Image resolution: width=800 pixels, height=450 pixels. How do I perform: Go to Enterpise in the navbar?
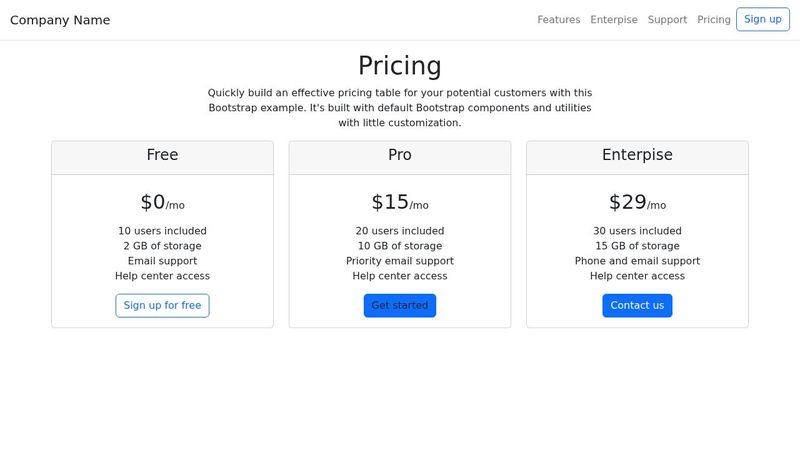(x=614, y=20)
